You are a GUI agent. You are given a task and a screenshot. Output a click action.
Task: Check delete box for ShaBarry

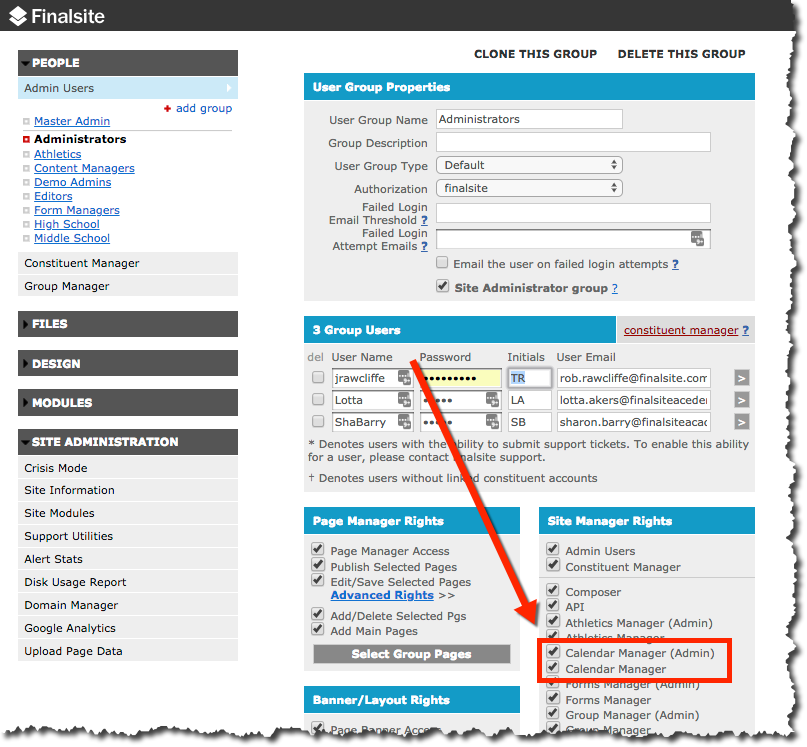coord(318,422)
